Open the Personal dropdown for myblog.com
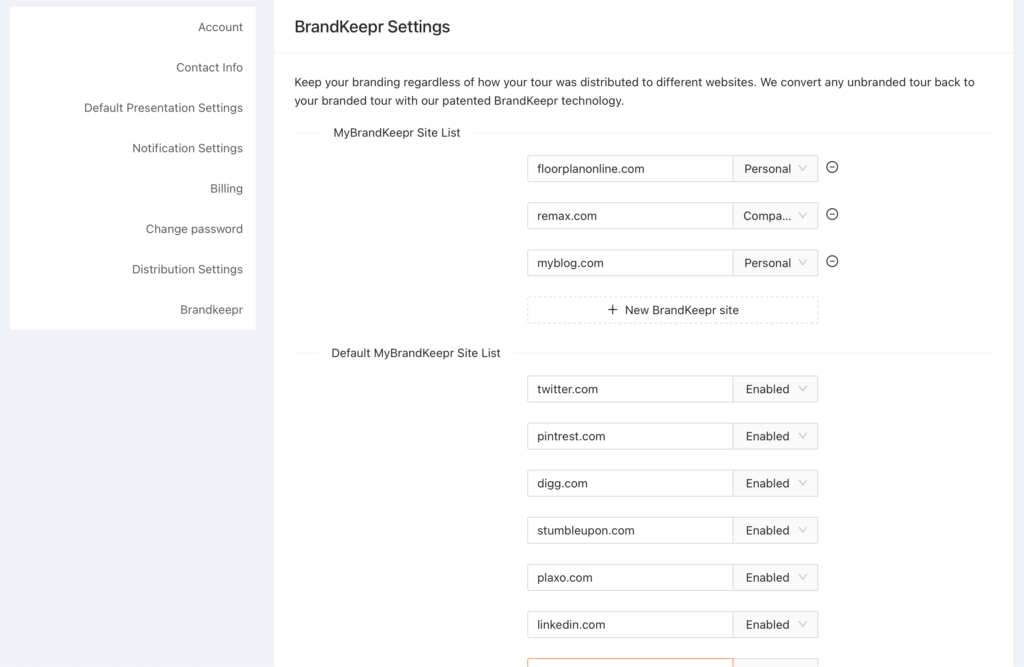This screenshot has height=667, width=1024. 775,262
